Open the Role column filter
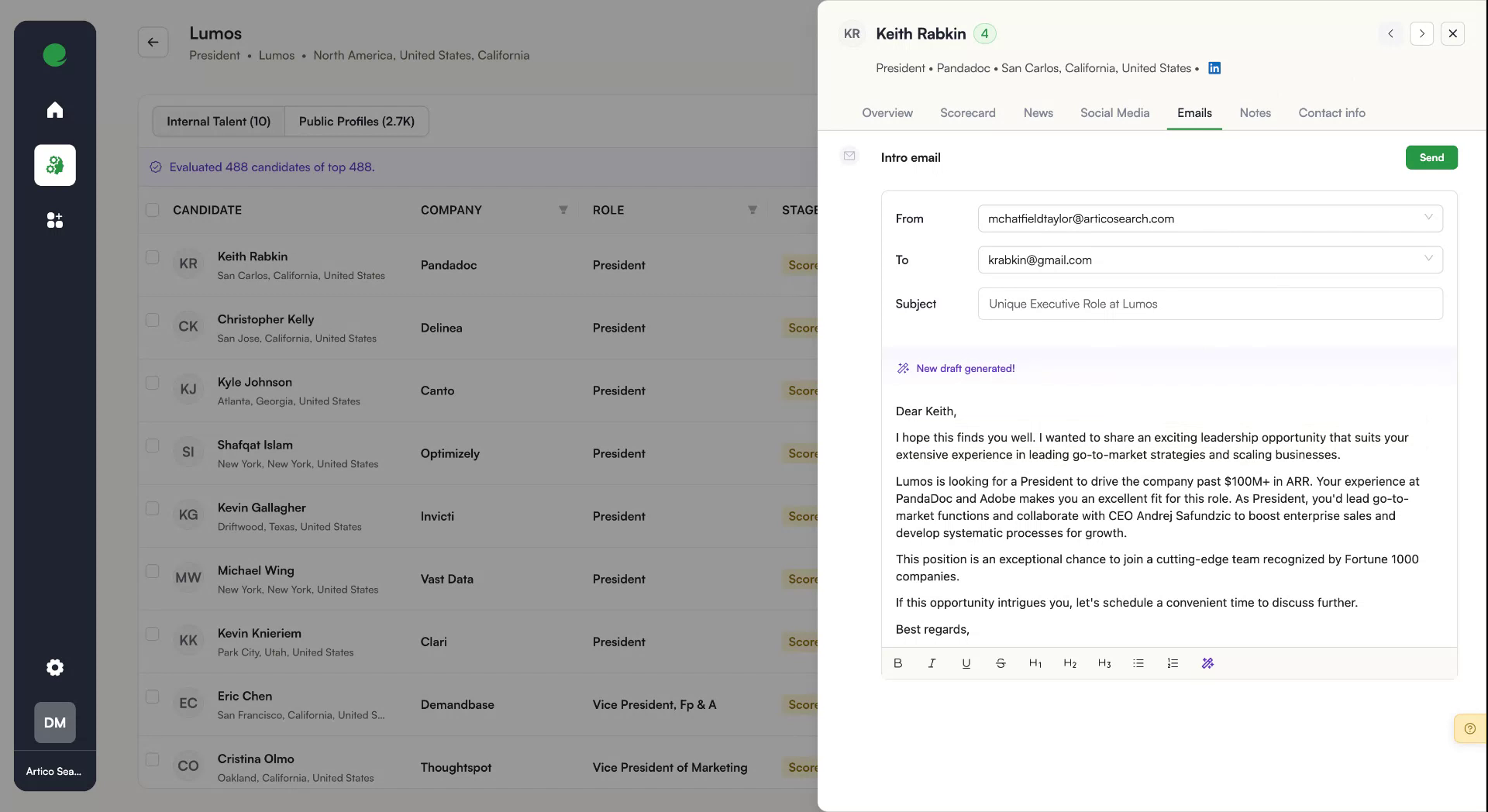1488x812 pixels. pos(751,209)
